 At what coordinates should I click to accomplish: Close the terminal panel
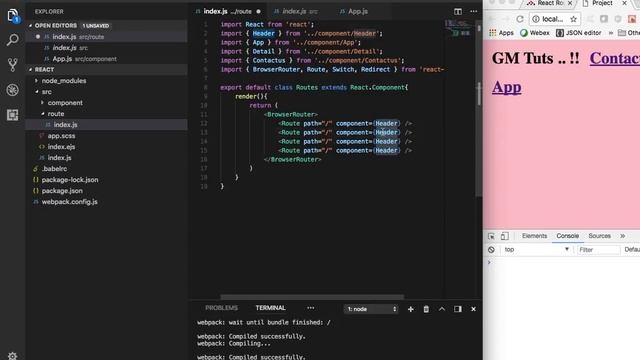(x=473, y=309)
